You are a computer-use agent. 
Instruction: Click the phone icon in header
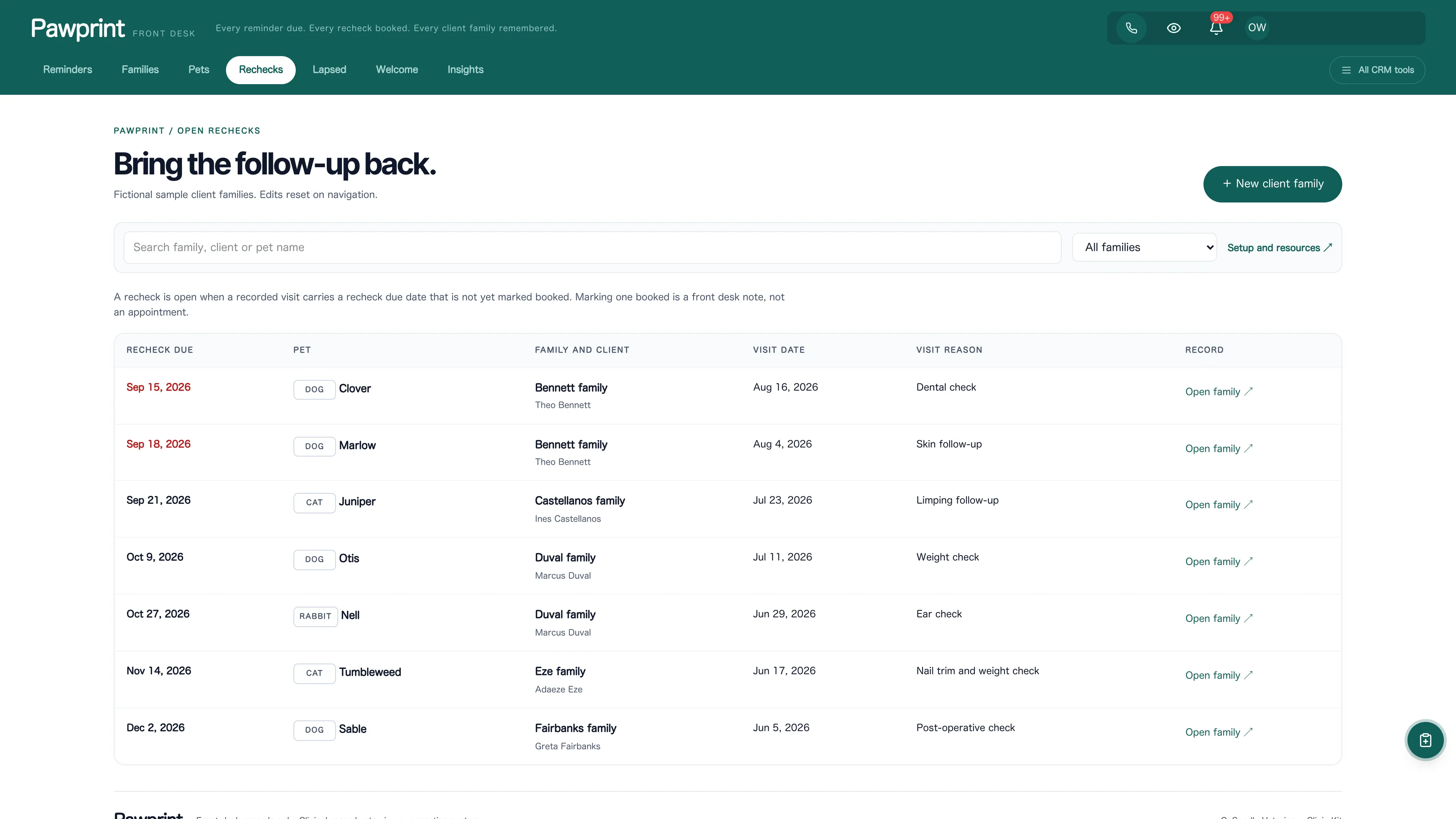(1131, 28)
